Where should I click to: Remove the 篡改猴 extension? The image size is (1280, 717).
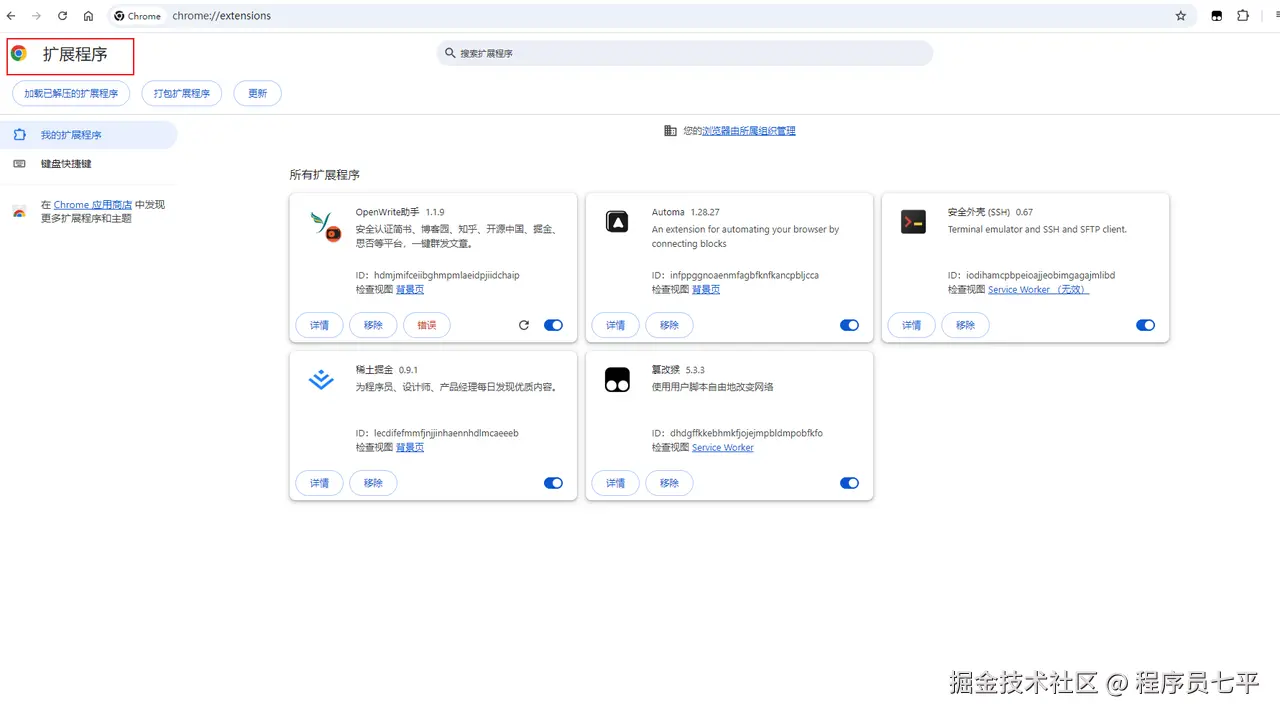(670, 483)
